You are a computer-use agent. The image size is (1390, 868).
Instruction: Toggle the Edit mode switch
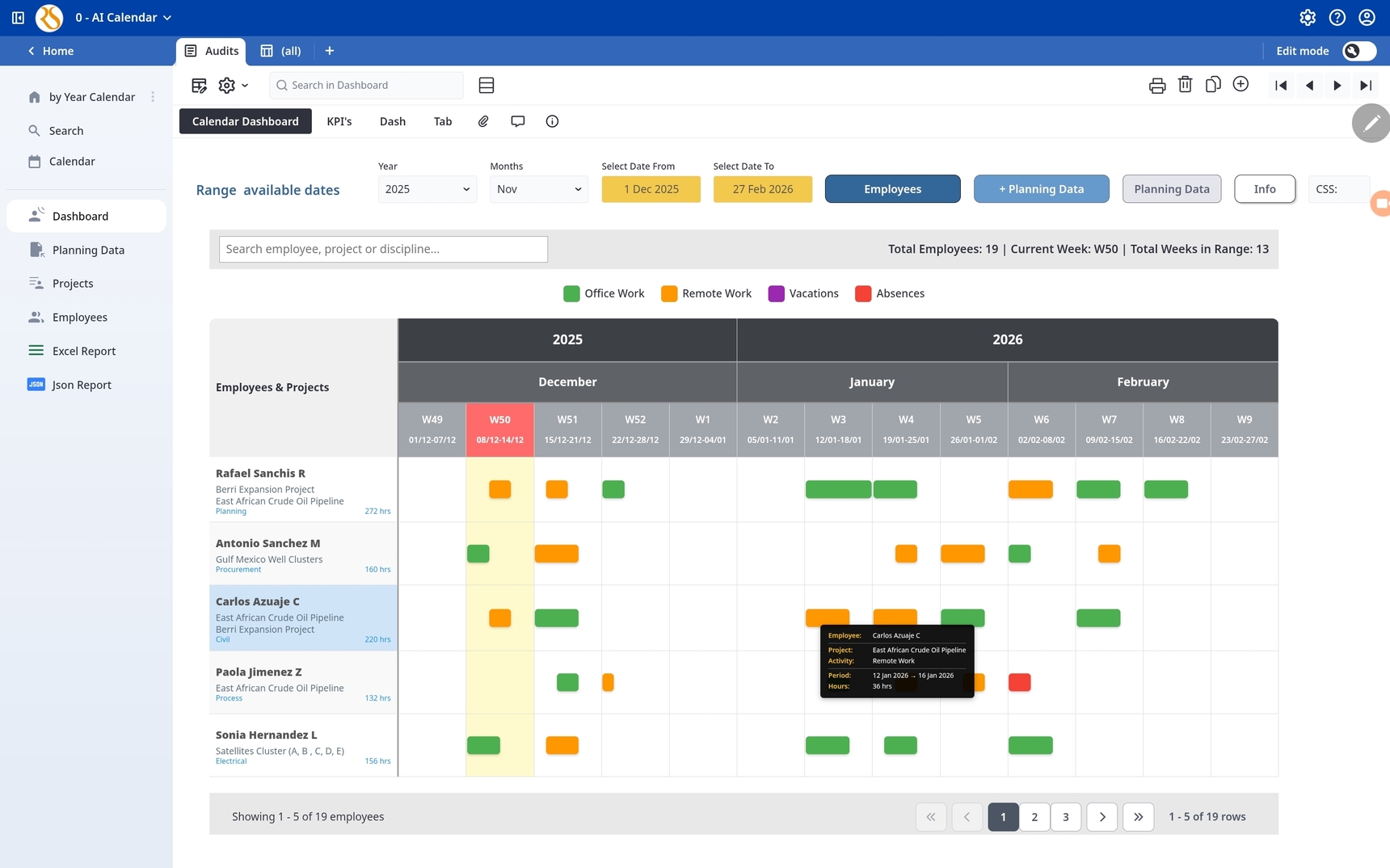click(x=1358, y=51)
